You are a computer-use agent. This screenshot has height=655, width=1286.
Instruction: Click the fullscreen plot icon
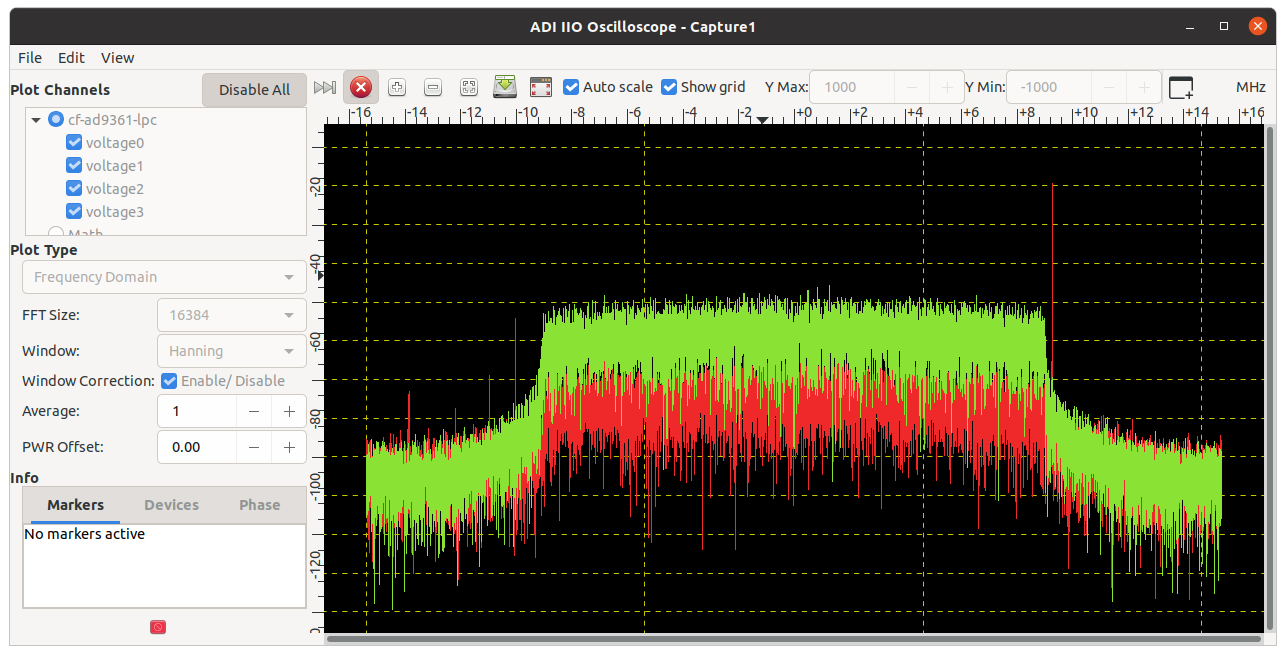click(541, 87)
